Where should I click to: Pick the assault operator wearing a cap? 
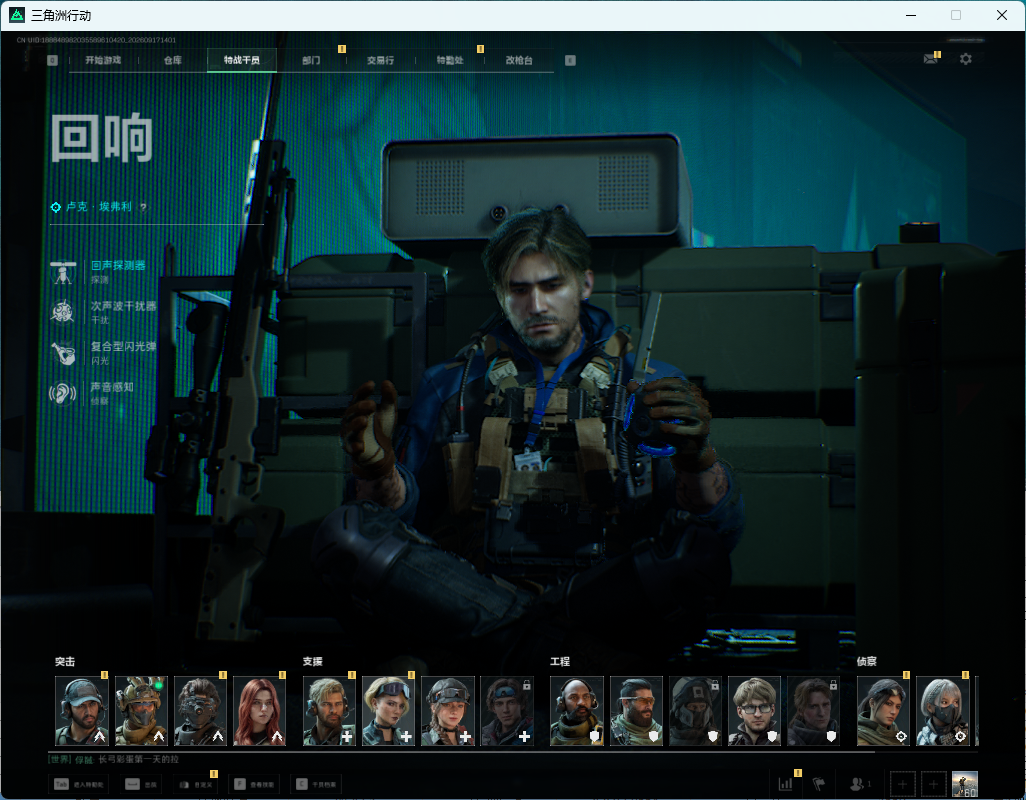[82, 711]
